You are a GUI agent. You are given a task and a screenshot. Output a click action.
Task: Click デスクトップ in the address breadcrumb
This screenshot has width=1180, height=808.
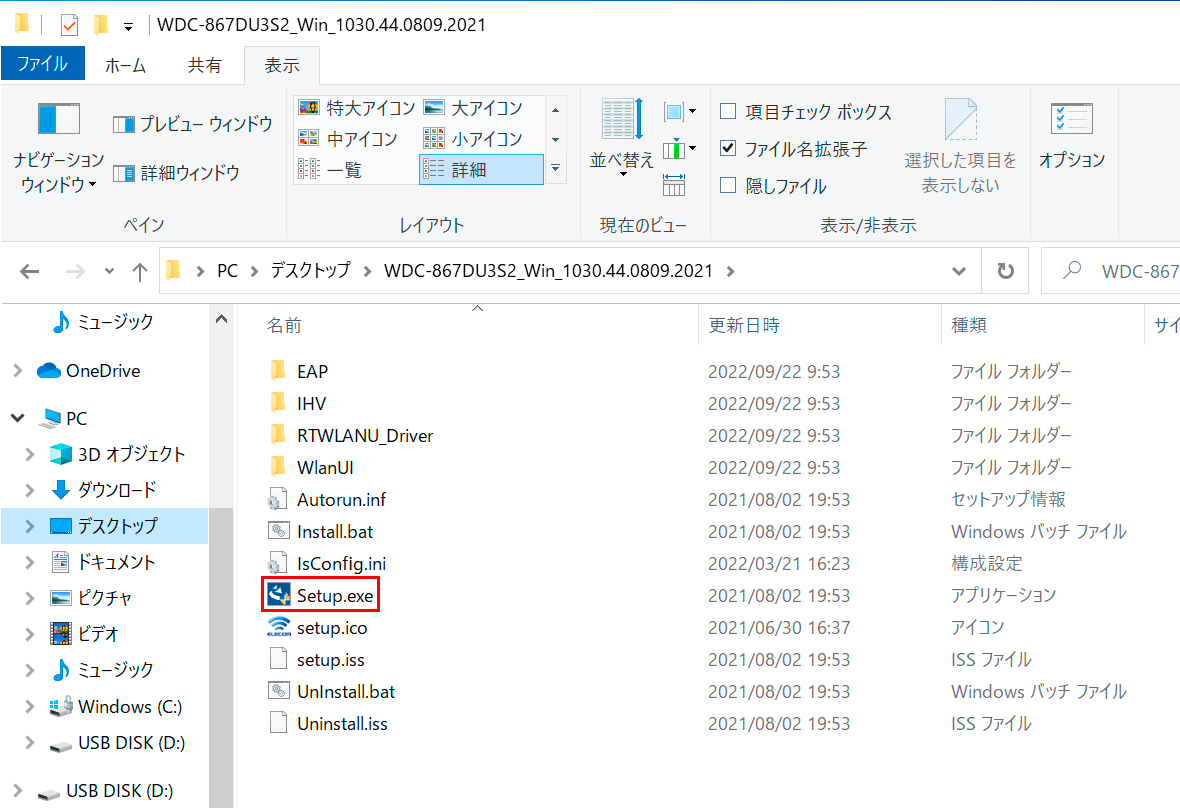[x=311, y=271]
